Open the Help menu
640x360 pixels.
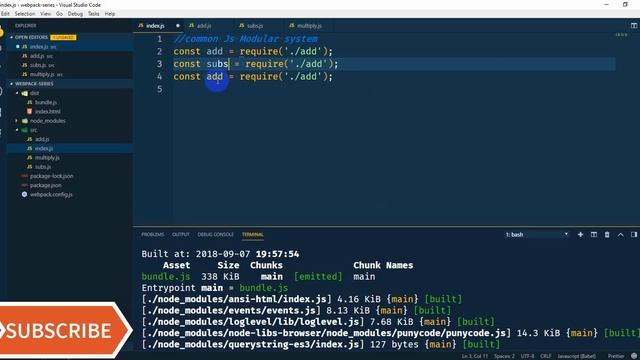click(x=110, y=14)
